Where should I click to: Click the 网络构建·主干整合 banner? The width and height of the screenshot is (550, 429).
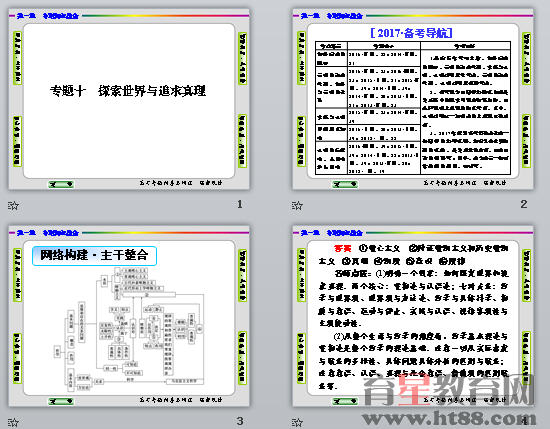(94, 255)
